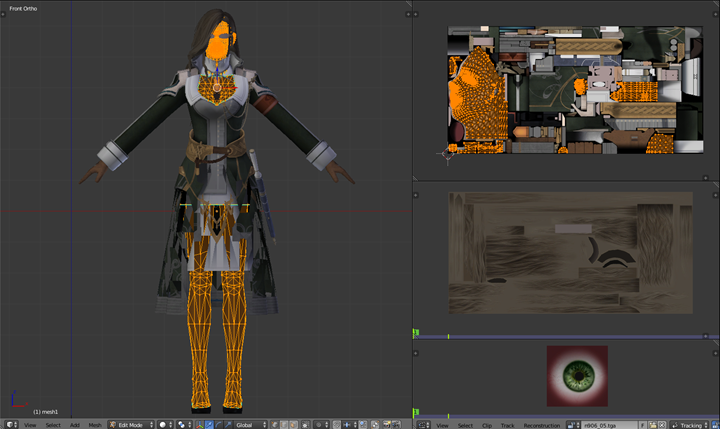
Task: Unlink clip with the X icon
Action: pyautogui.click(x=662, y=424)
